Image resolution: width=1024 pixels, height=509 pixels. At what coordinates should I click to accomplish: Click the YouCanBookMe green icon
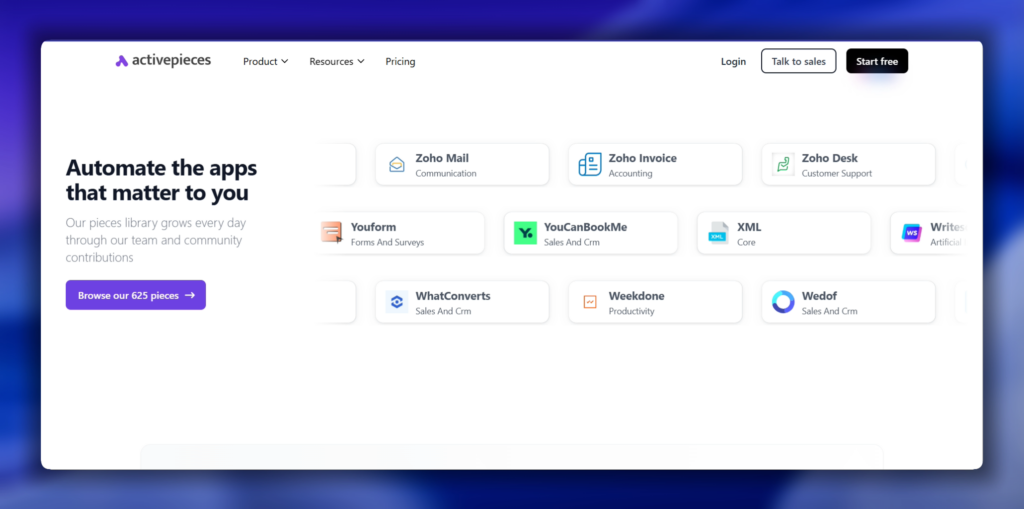pos(525,233)
